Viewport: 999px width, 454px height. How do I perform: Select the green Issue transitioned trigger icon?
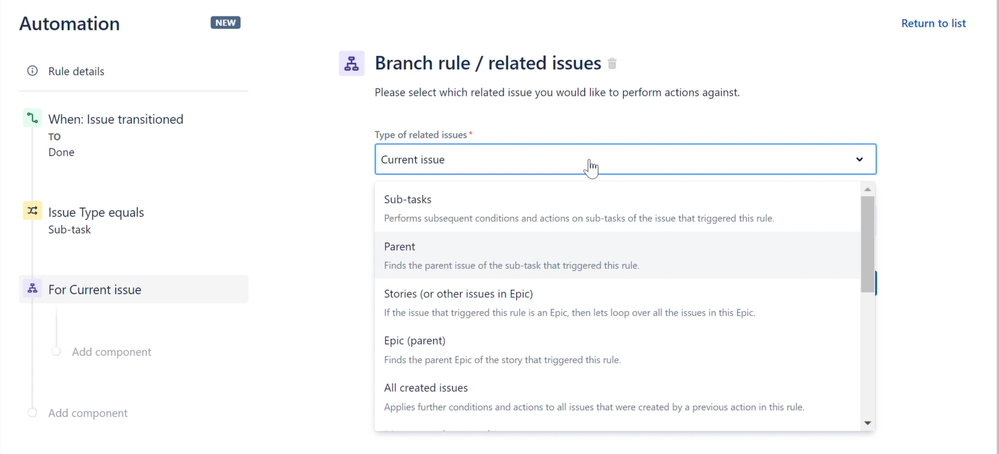click(x=32, y=118)
